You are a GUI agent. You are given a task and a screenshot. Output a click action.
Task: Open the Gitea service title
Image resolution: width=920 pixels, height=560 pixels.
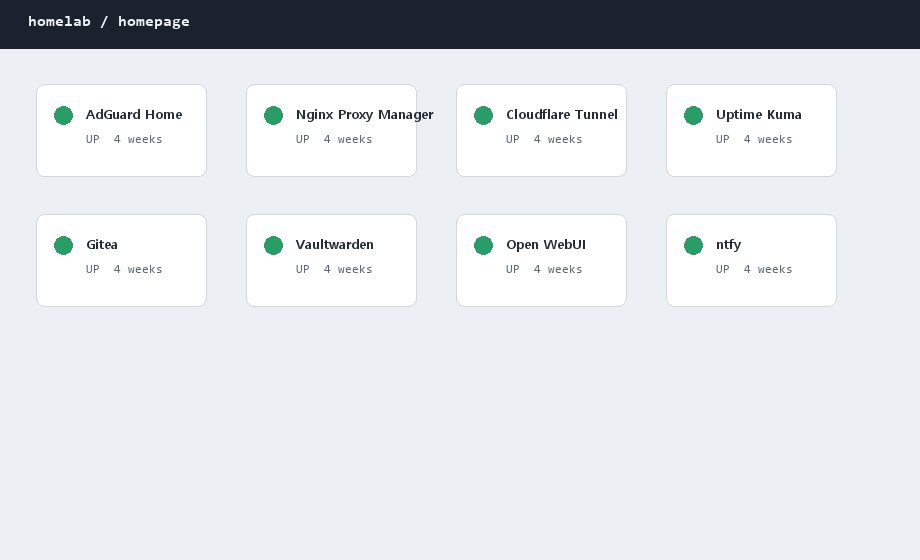(x=102, y=245)
